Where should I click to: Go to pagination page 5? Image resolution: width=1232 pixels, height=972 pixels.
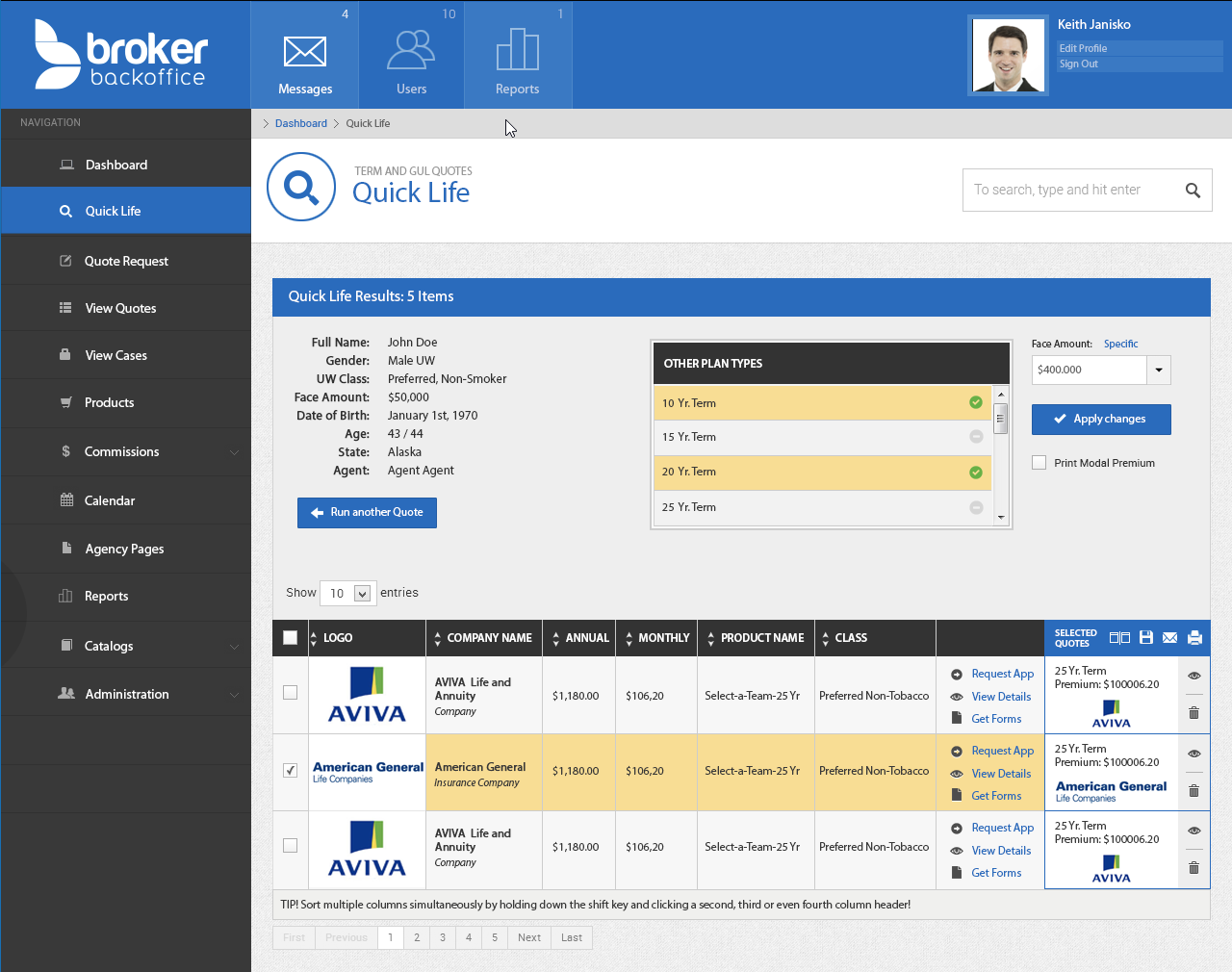pos(495,937)
